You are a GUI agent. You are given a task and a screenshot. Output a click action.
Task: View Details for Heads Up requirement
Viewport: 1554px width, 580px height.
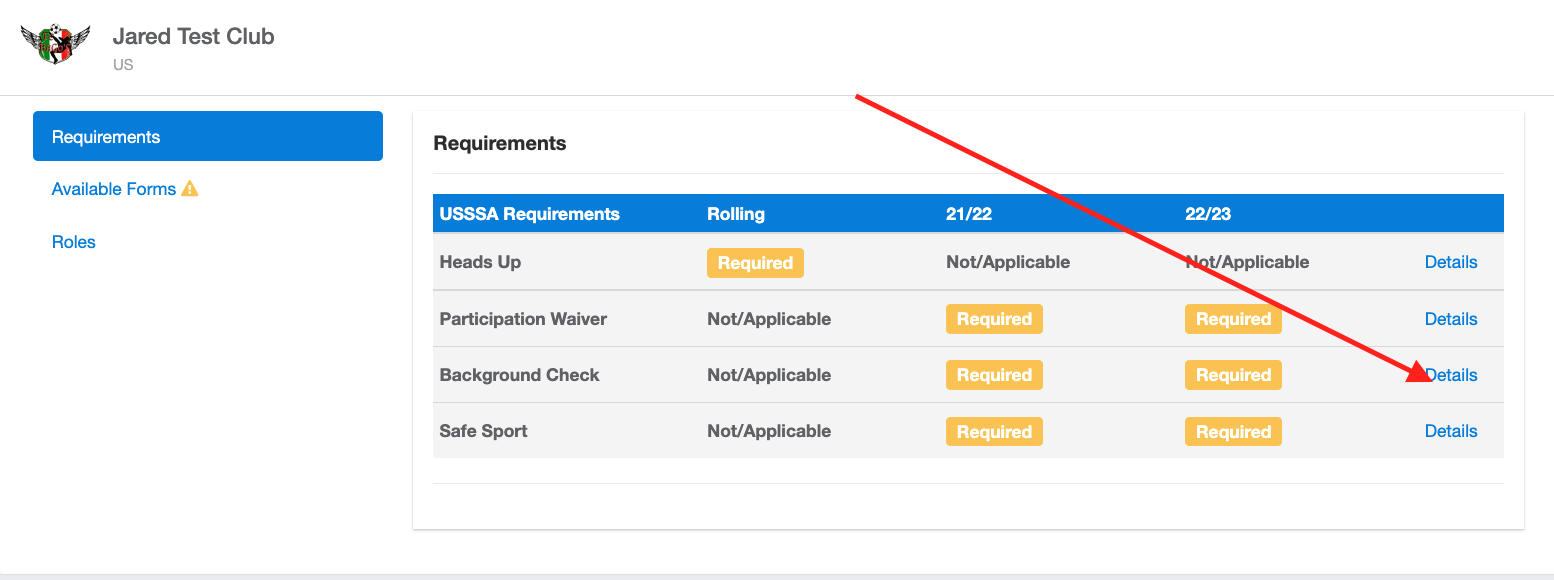[1451, 261]
